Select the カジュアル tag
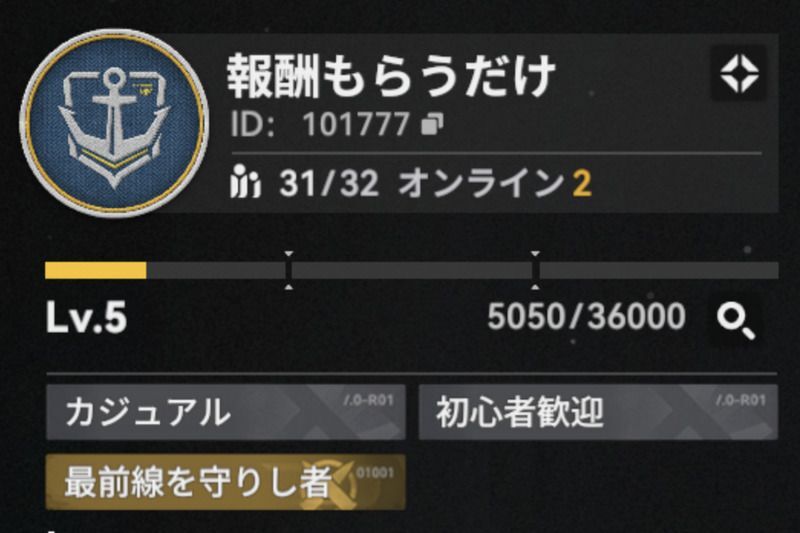This screenshot has width=800, height=533. (226, 412)
